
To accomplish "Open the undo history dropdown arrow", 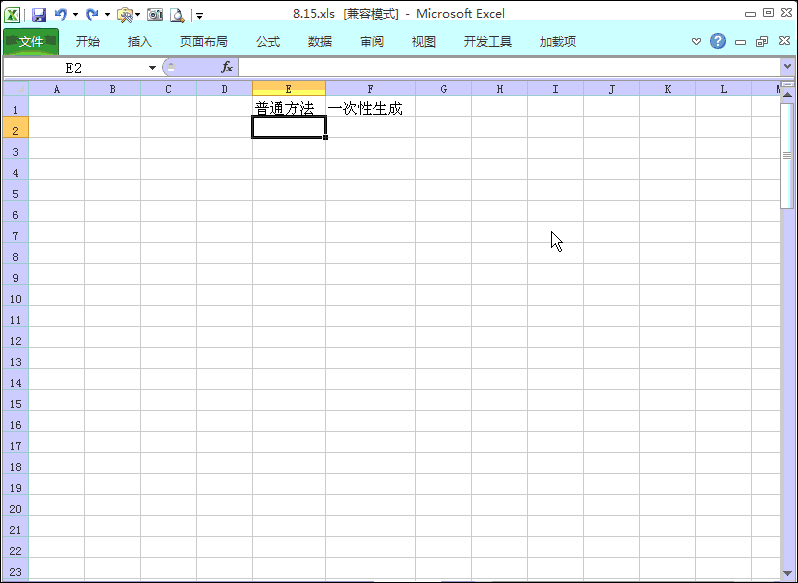I will coord(75,15).
